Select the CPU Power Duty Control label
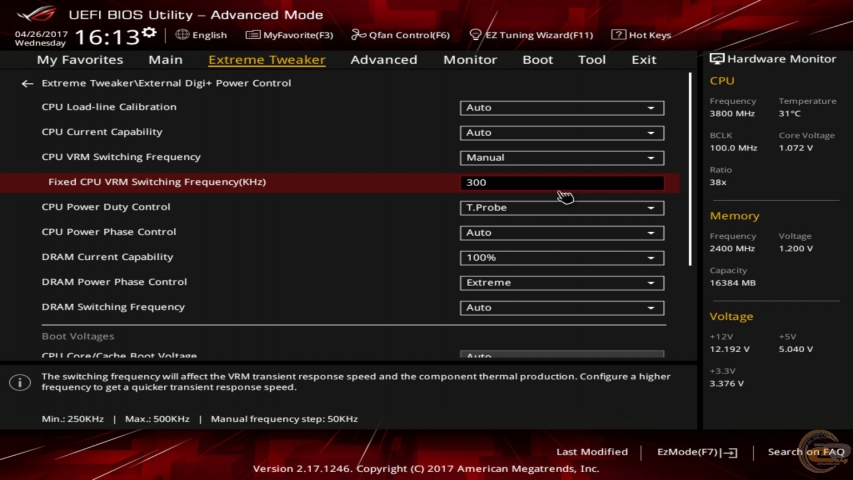The image size is (853, 480). (106, 207)
